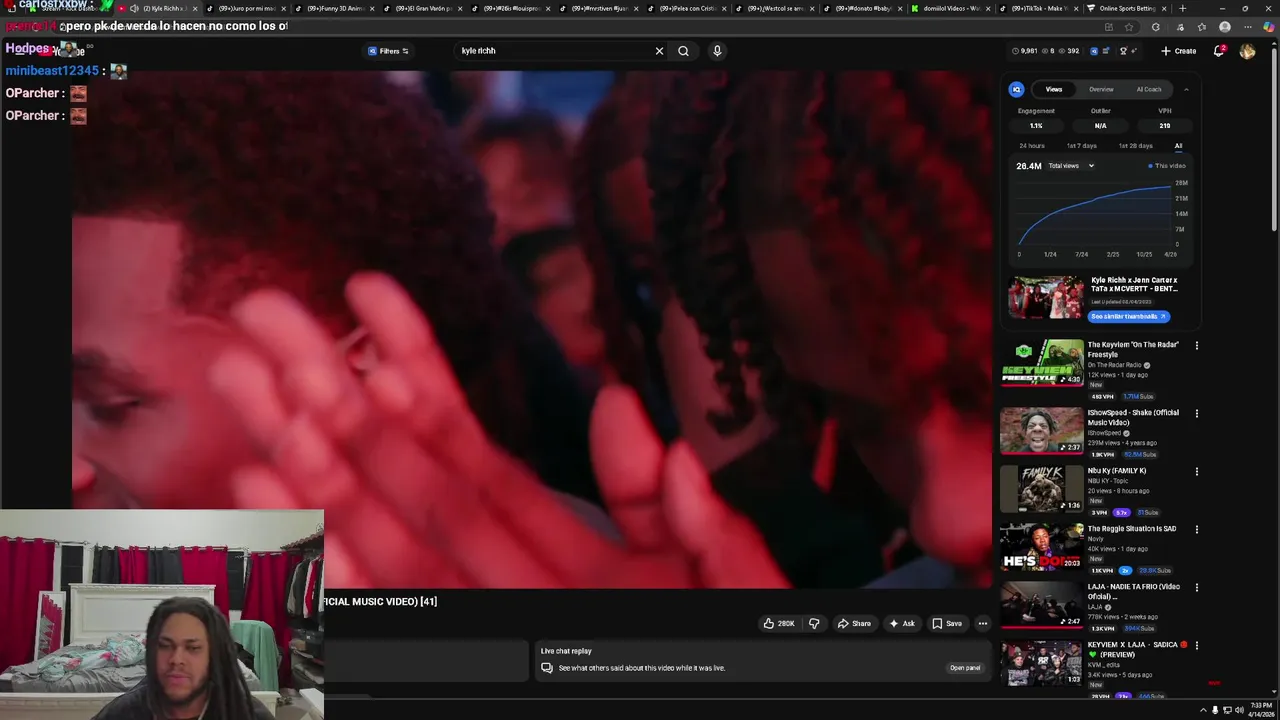Open the On The Radar Radio channel name
1280x720 pixels.
coord(1115,365)
